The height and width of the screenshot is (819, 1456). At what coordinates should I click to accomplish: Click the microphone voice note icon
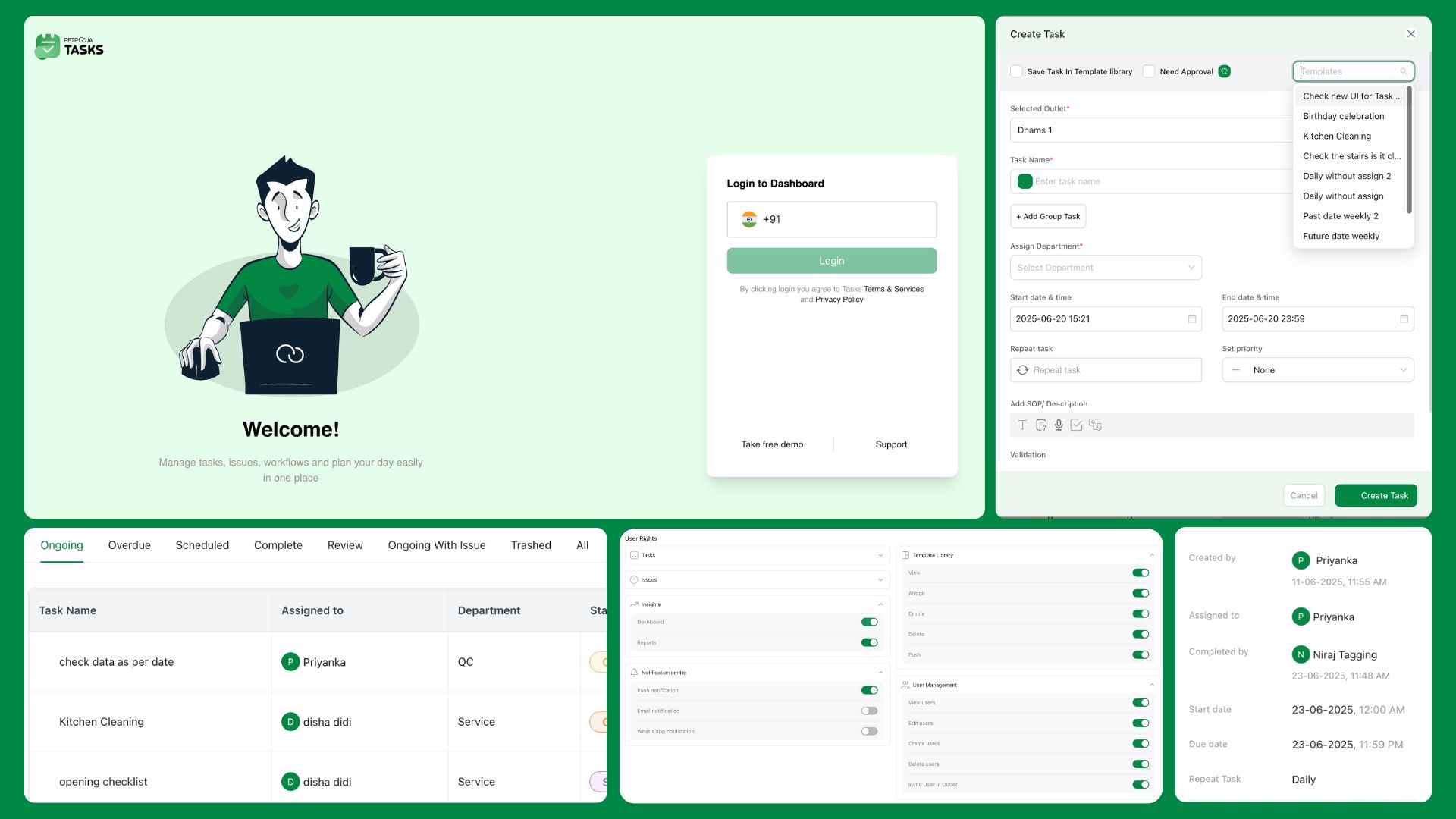pyautogui.click(x=1059, y=425)
